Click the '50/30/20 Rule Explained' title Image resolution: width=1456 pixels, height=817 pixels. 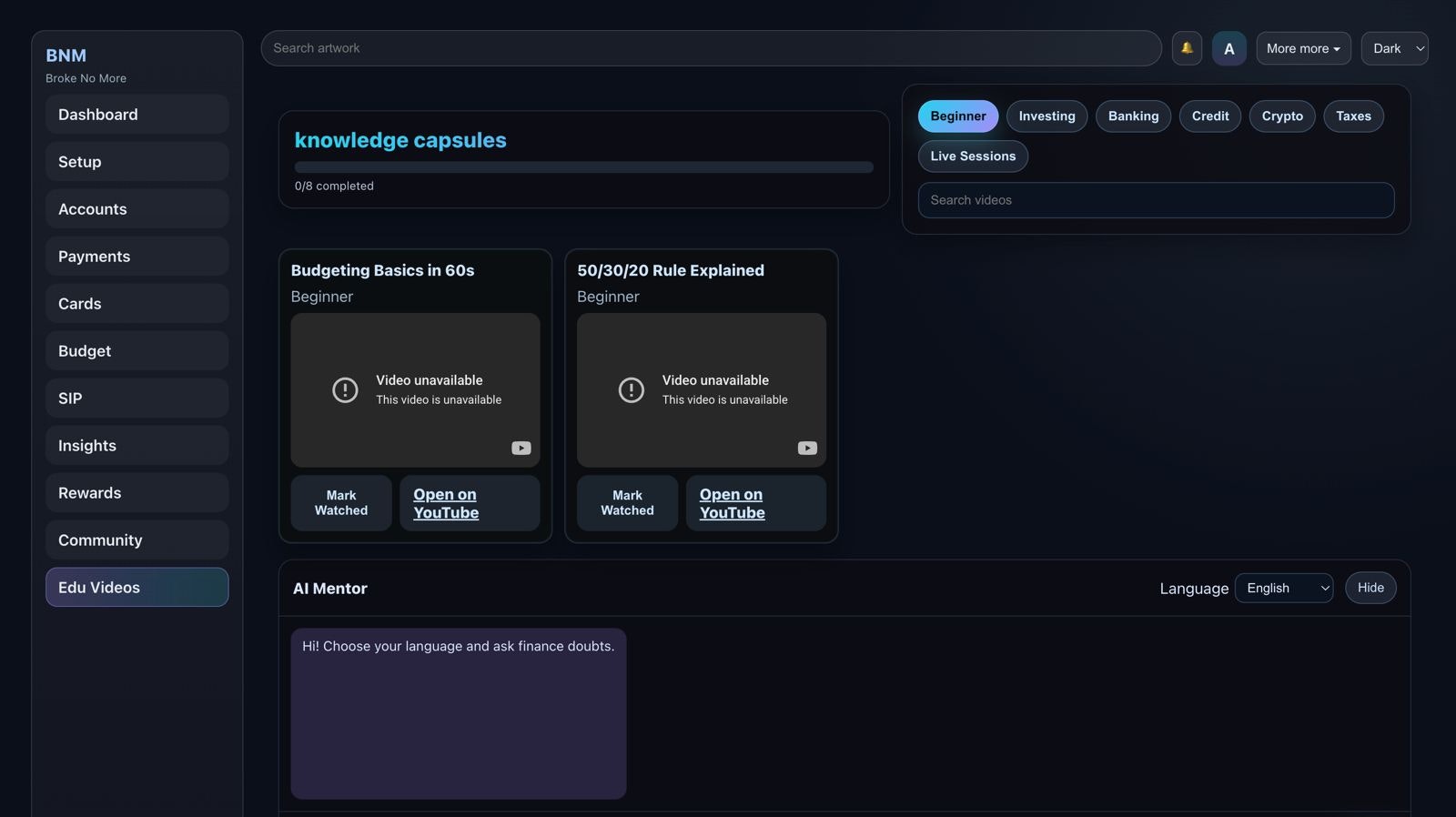671,270
